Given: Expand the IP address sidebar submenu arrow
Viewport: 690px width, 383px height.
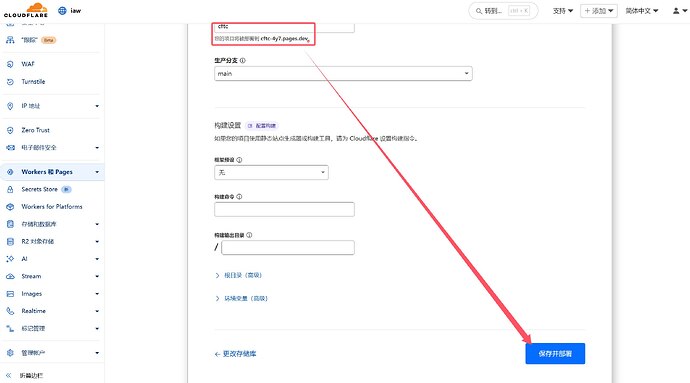Looking at the screenshot, I should (x=97, y=106).
